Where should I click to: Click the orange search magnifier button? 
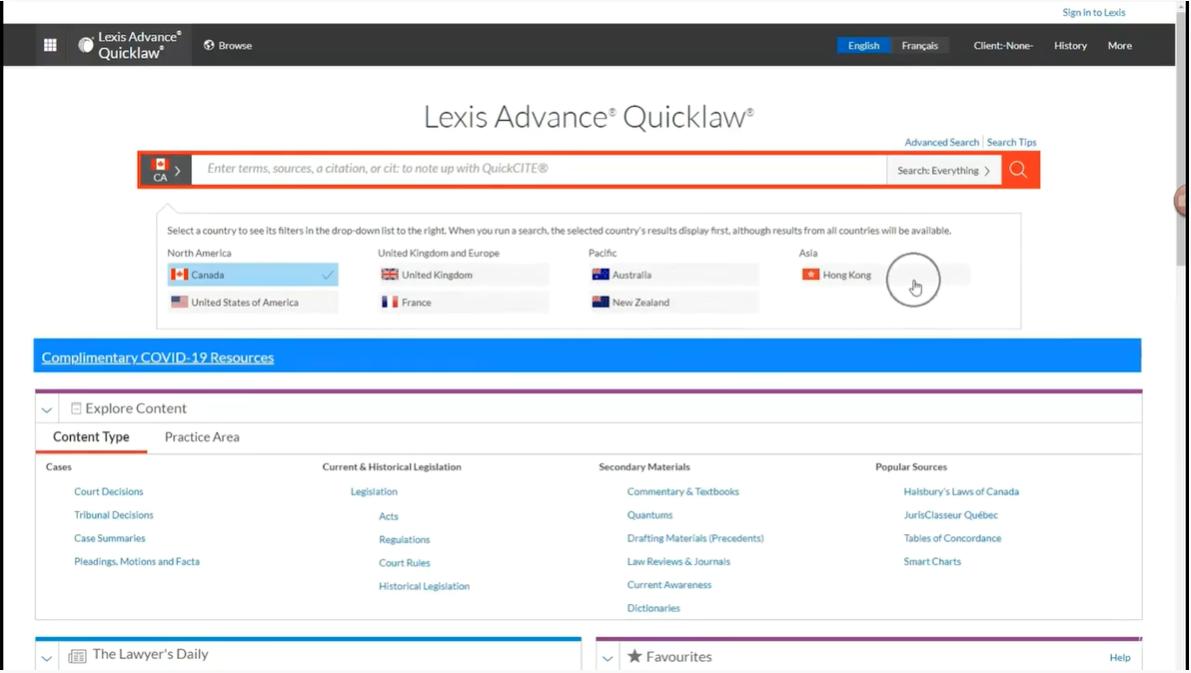click(x=1018, y=170)
